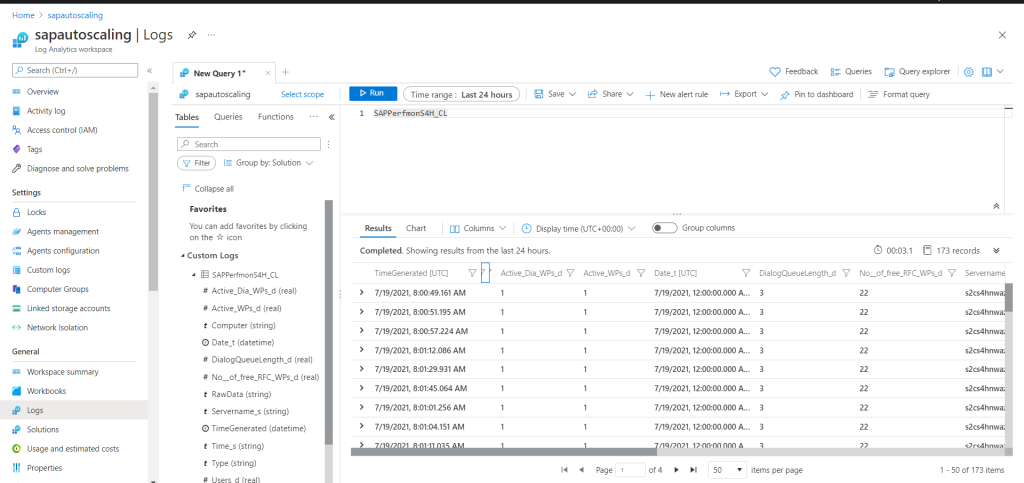Open Activity log in the sidebar
This screenshot has height=483, width=1024.
point(46,111)
